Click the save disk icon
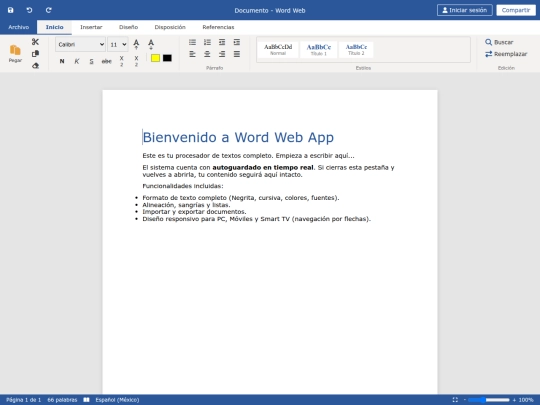 (x=11, y=10)
